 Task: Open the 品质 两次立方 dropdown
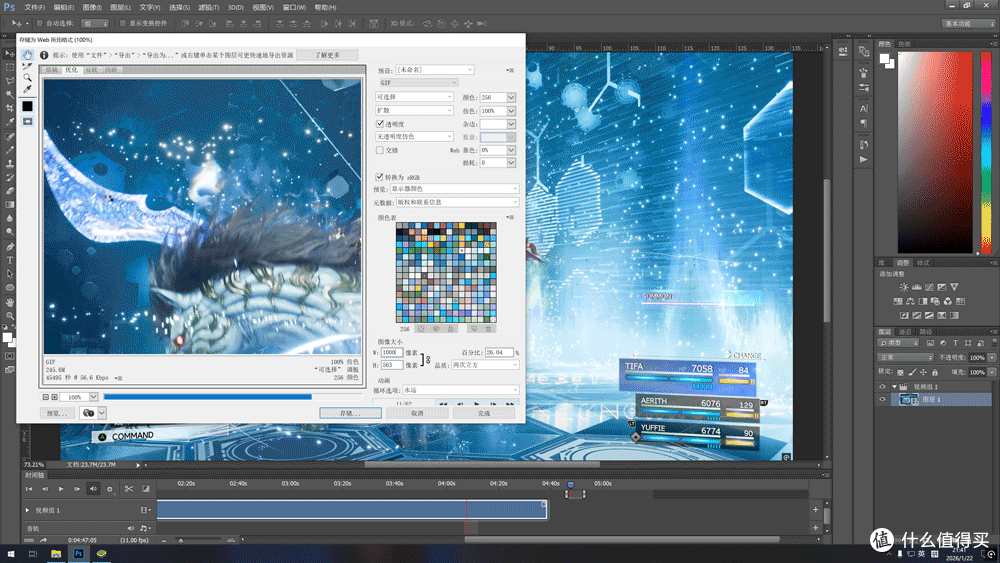[x=485, y=365]
